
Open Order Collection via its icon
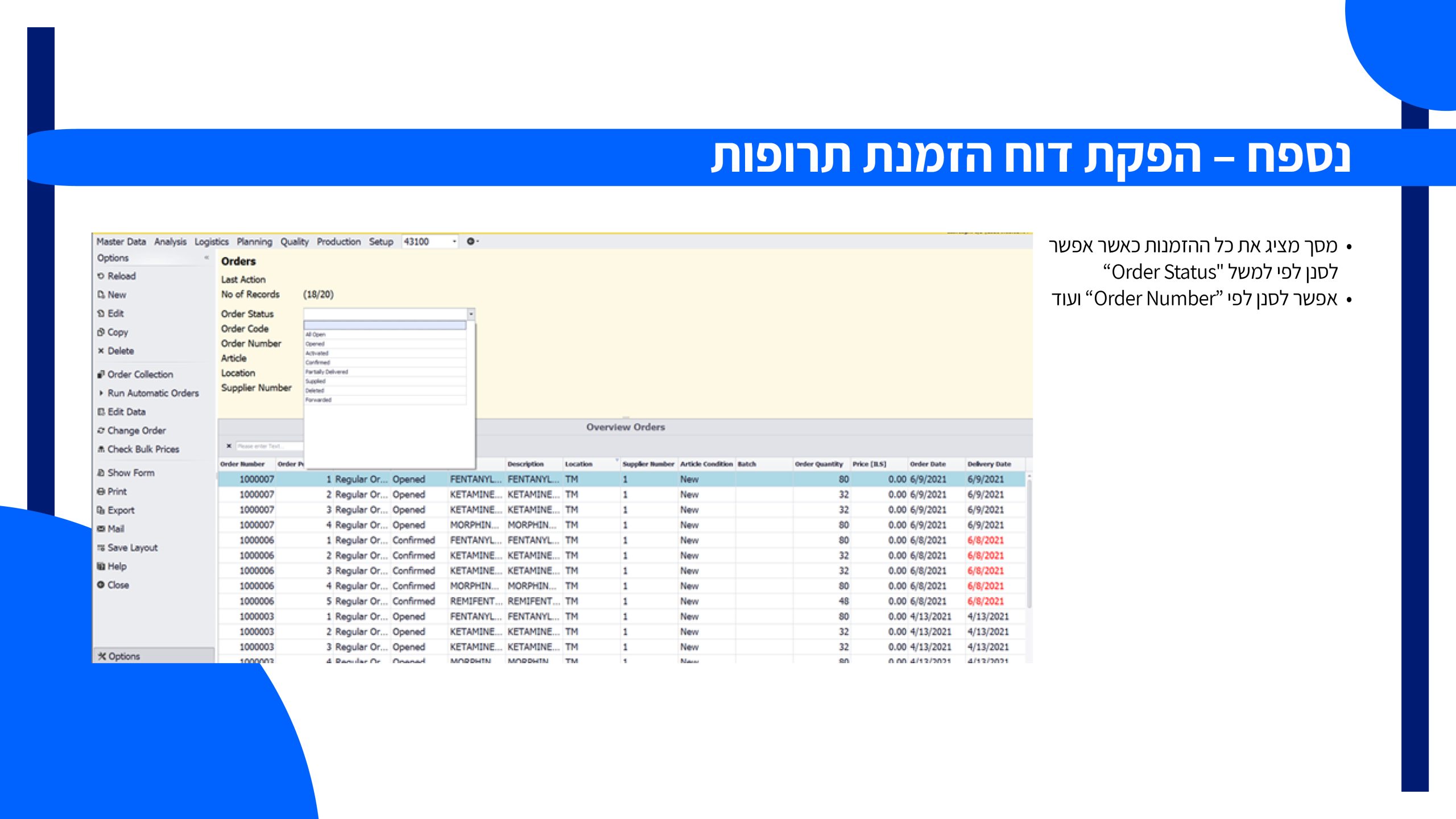(101, 374)
